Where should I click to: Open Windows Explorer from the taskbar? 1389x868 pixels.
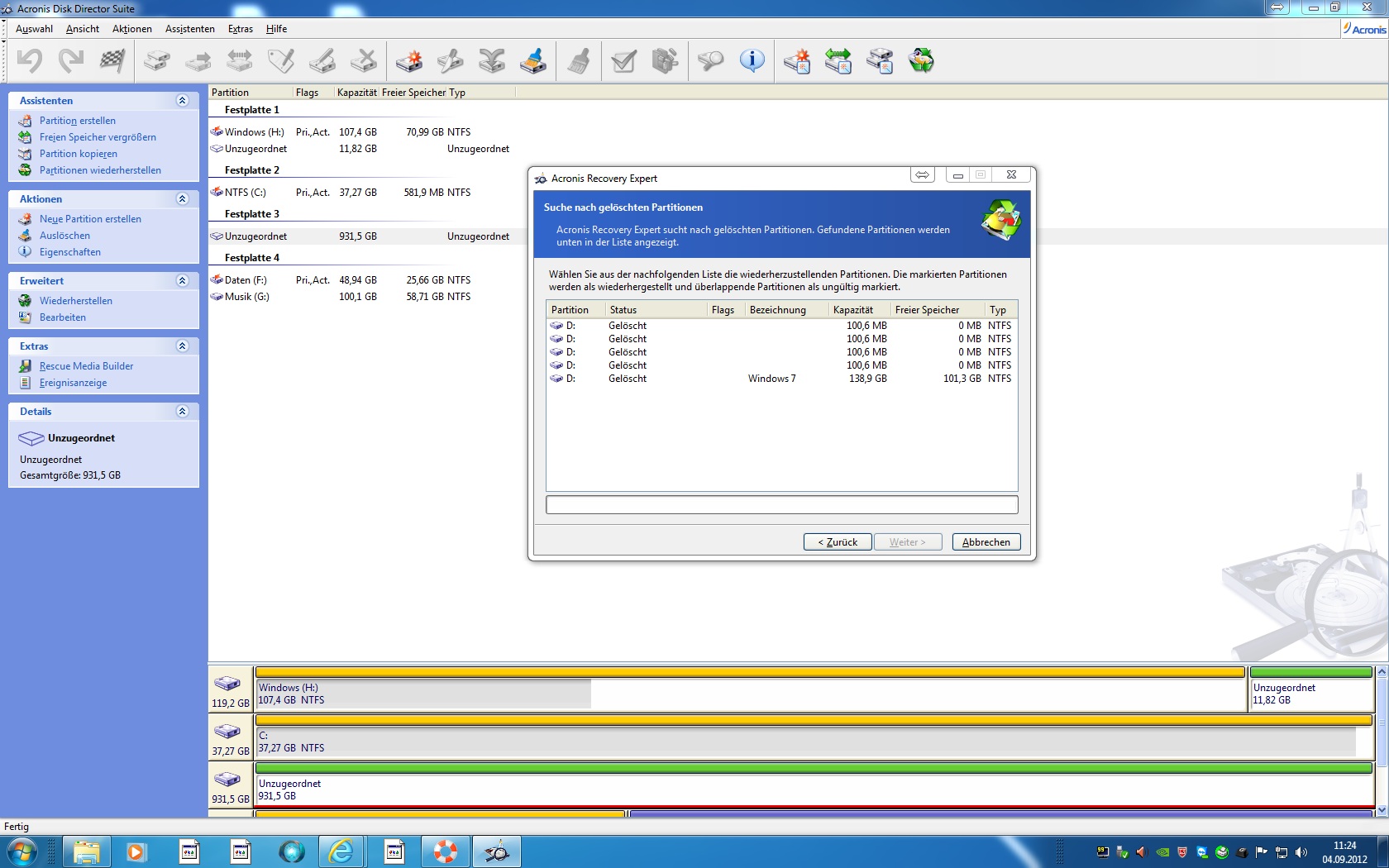pos(86,851)
